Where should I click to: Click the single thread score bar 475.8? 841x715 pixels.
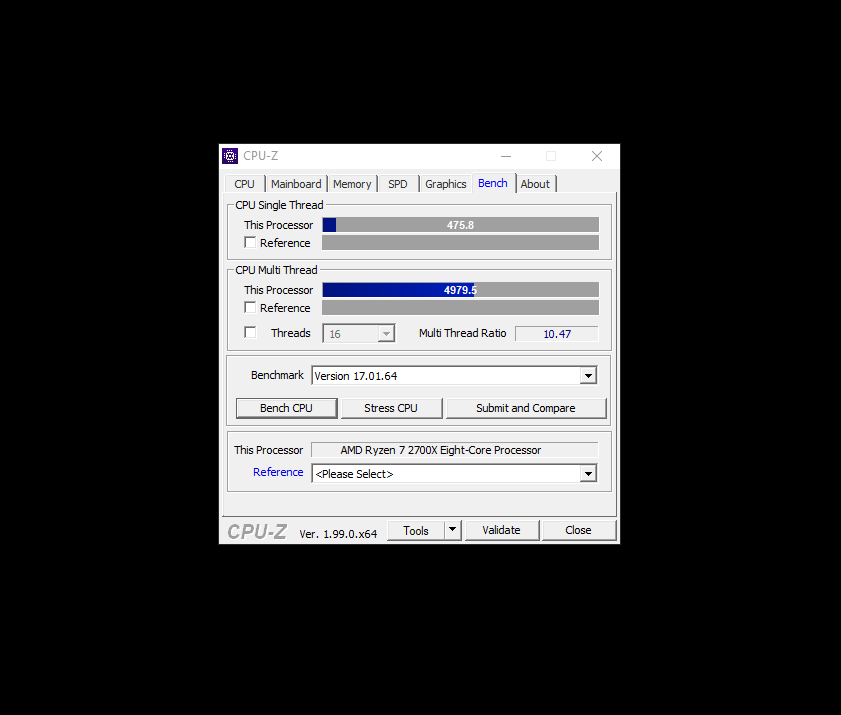click(460, 225)
